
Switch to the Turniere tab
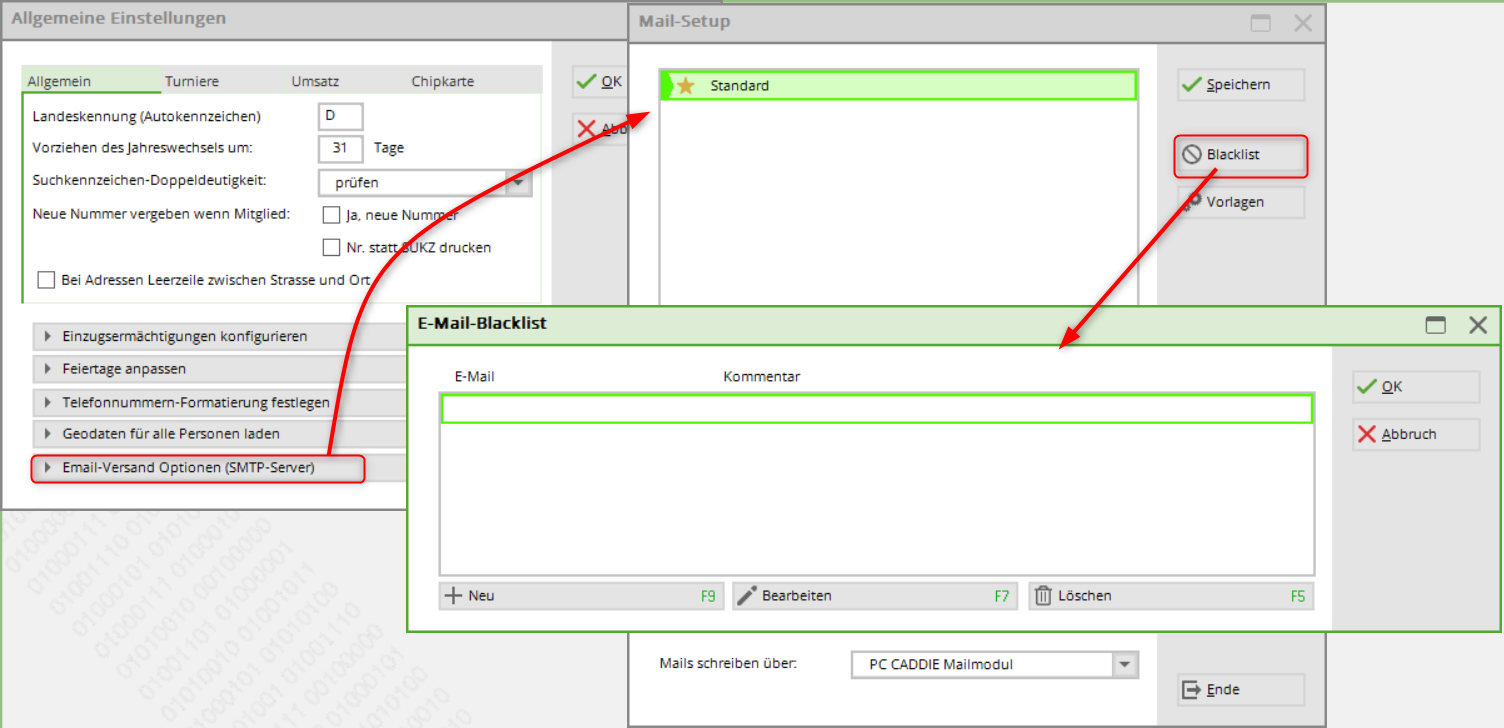(192, 81)
